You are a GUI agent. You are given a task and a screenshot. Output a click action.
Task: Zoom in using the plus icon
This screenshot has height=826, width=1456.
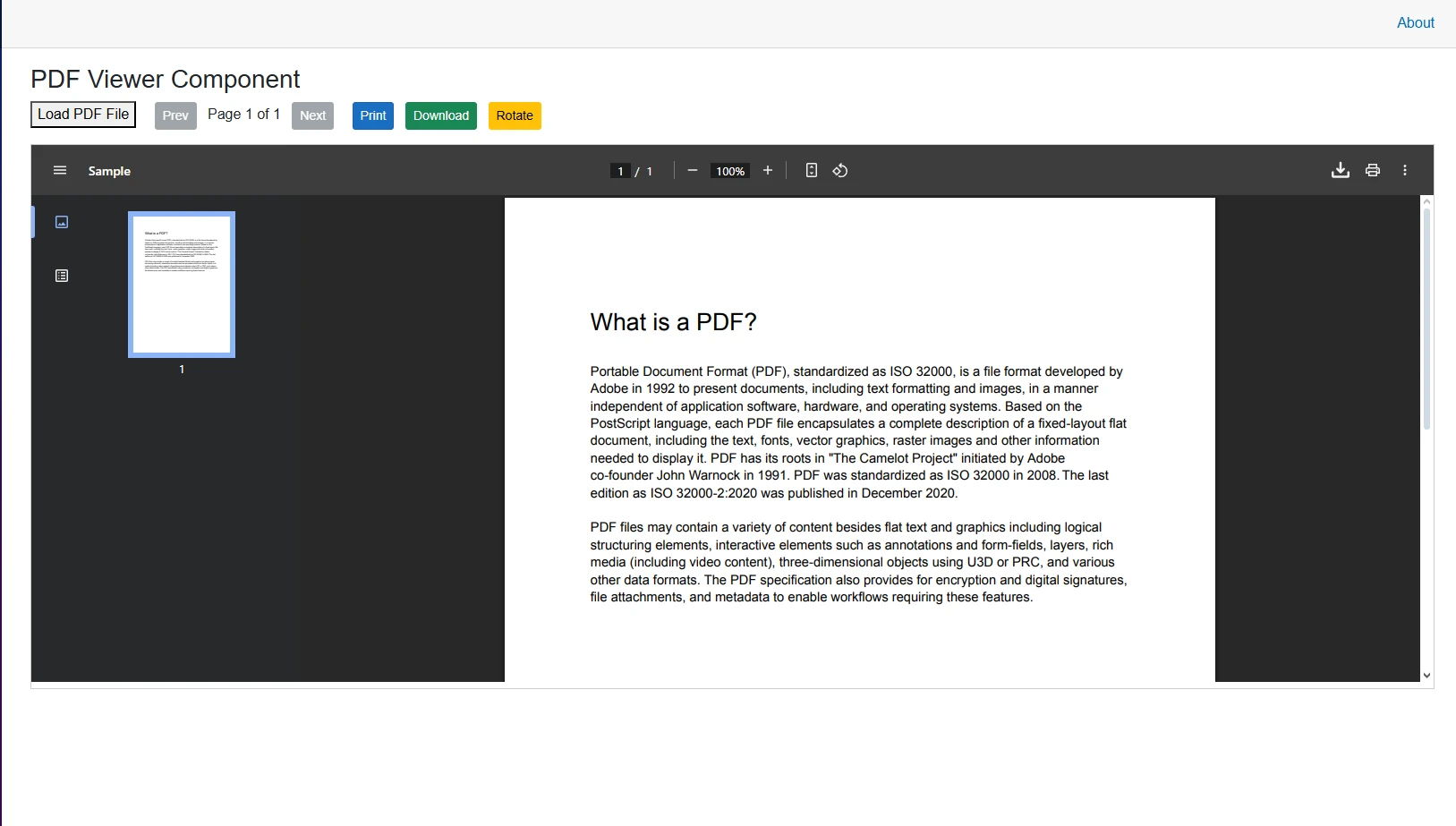tap(767, 170)
